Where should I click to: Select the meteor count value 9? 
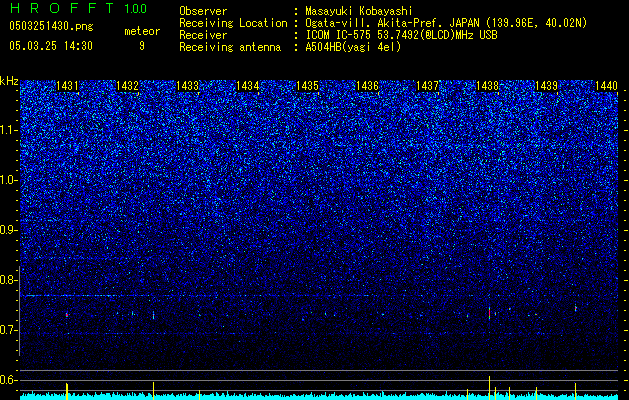(142, 46)
